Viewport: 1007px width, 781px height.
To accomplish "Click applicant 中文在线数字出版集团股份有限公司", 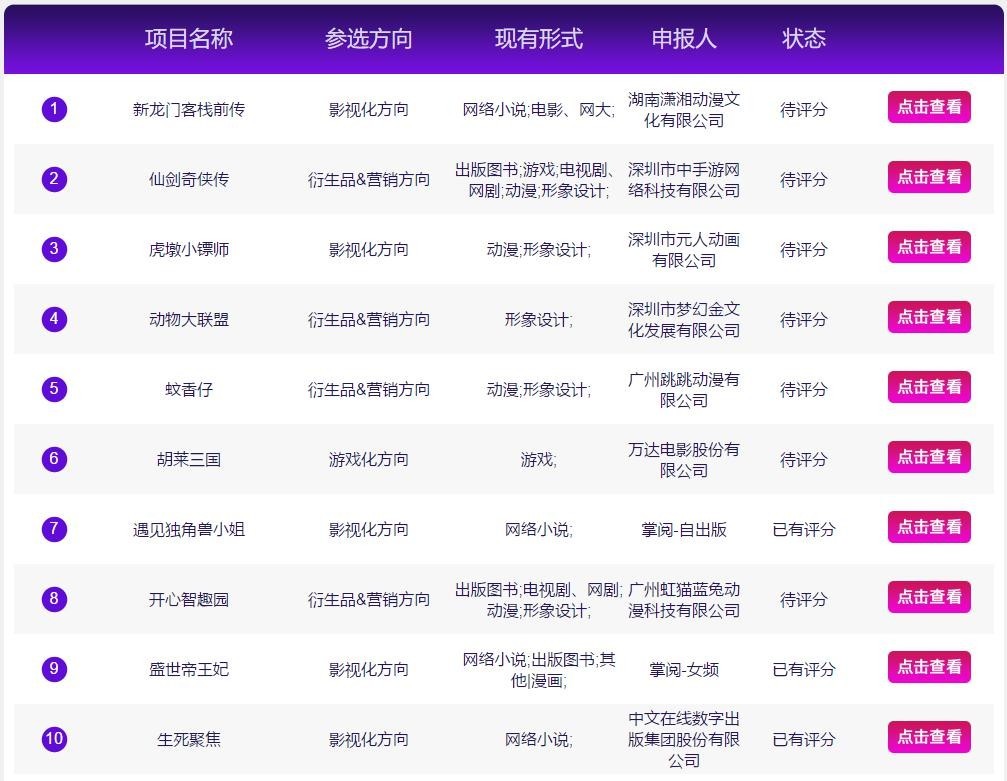I will 684,739.
